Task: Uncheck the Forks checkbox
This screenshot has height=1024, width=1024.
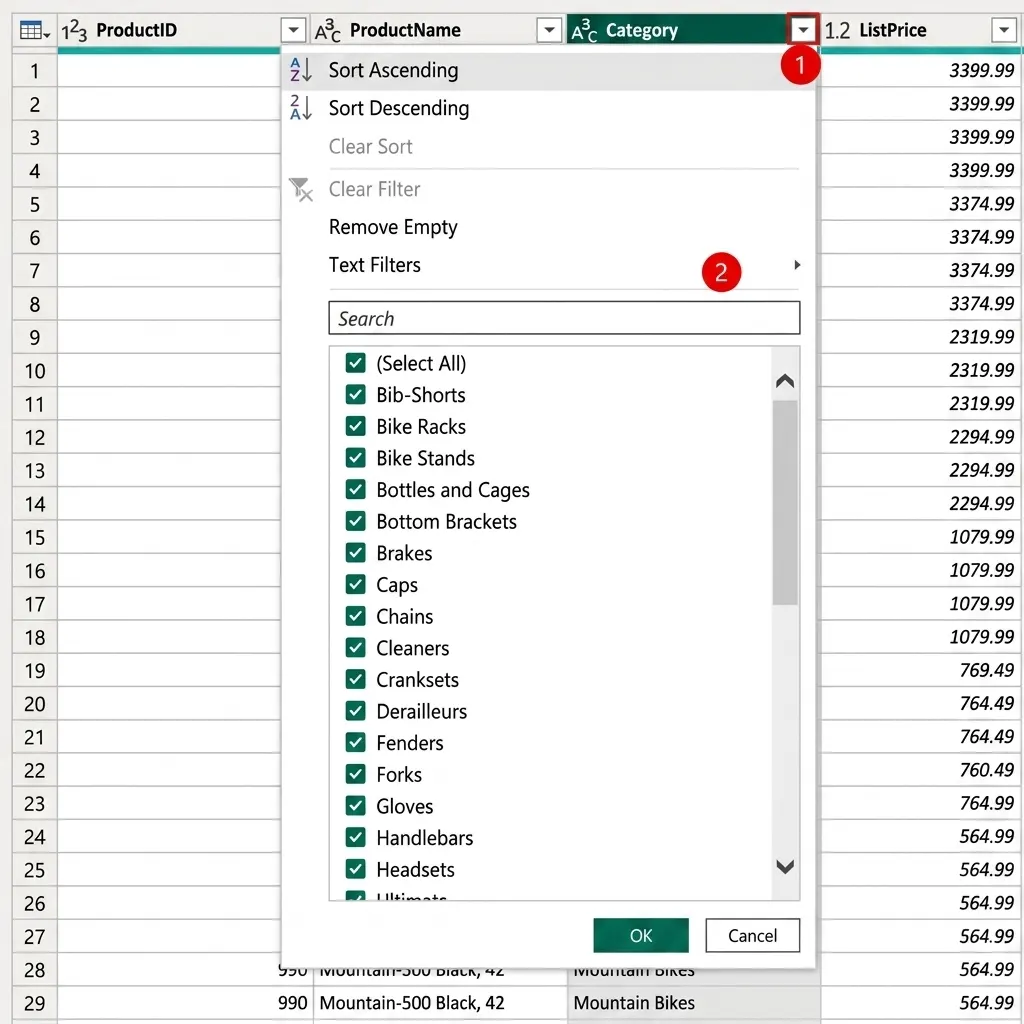Action: (x=356, y=774)
